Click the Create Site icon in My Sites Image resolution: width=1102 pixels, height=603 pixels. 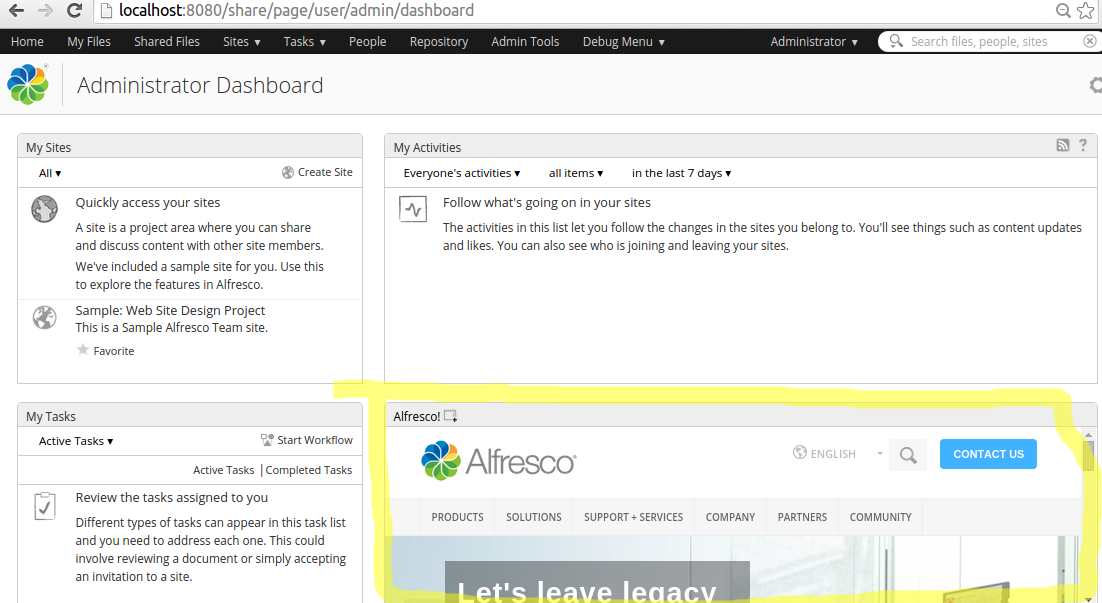click(x=289, y=172)
